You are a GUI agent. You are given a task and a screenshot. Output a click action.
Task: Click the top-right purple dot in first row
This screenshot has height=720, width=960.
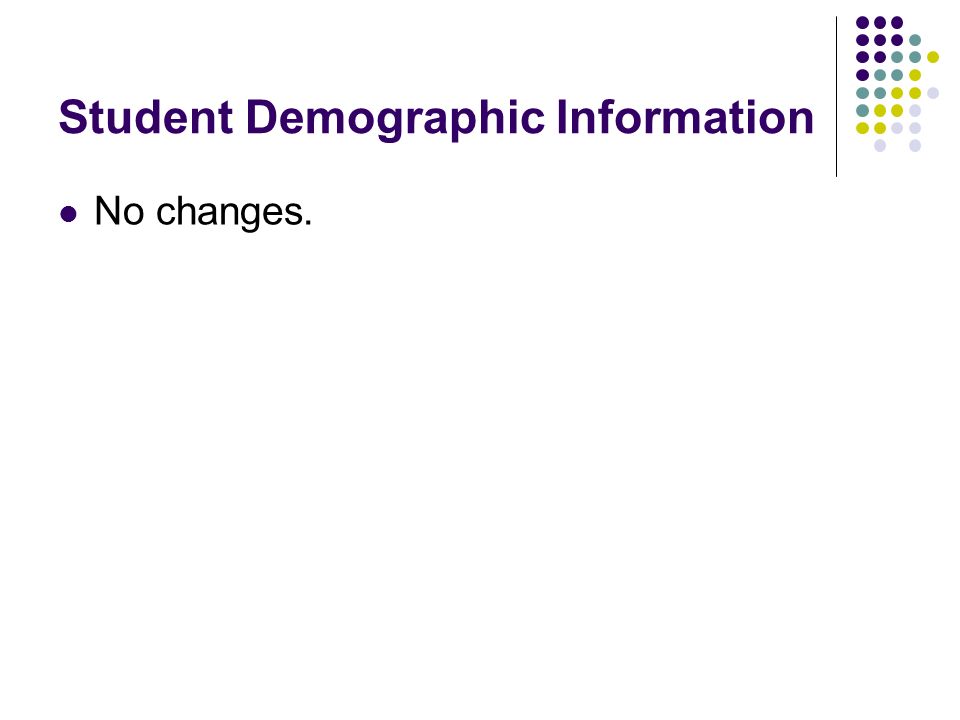pos(897,23)
